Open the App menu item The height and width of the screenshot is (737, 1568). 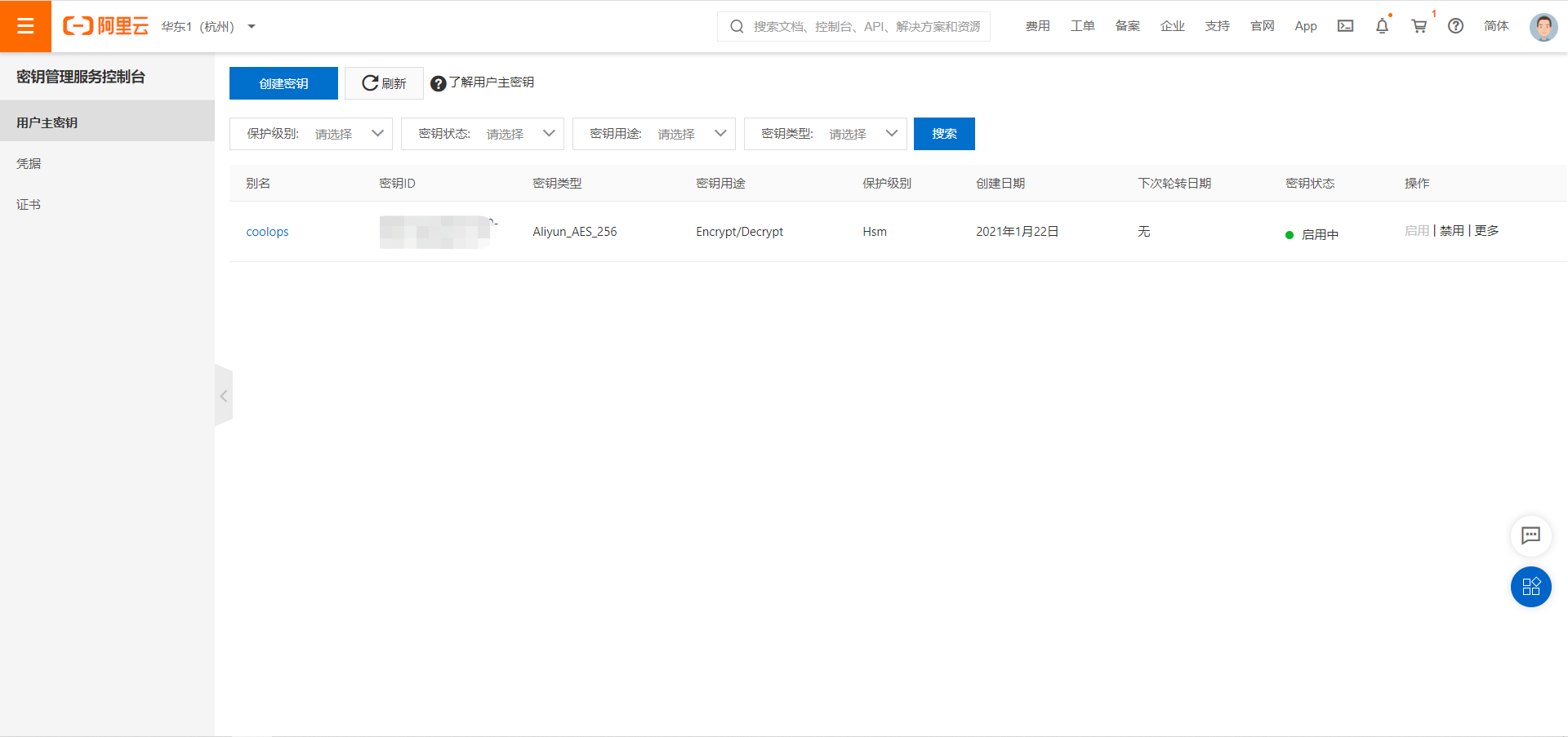[x=1306, y=26]
